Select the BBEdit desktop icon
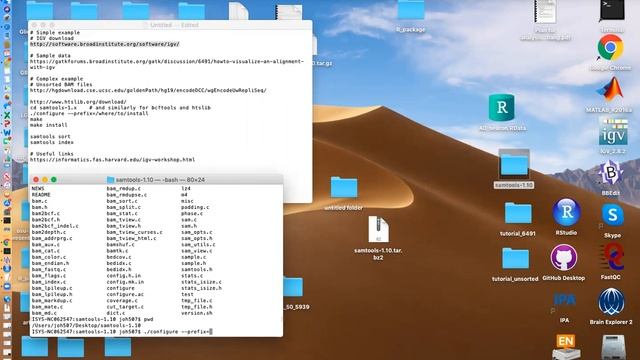 pyautogui.click(x=611, y=173)
